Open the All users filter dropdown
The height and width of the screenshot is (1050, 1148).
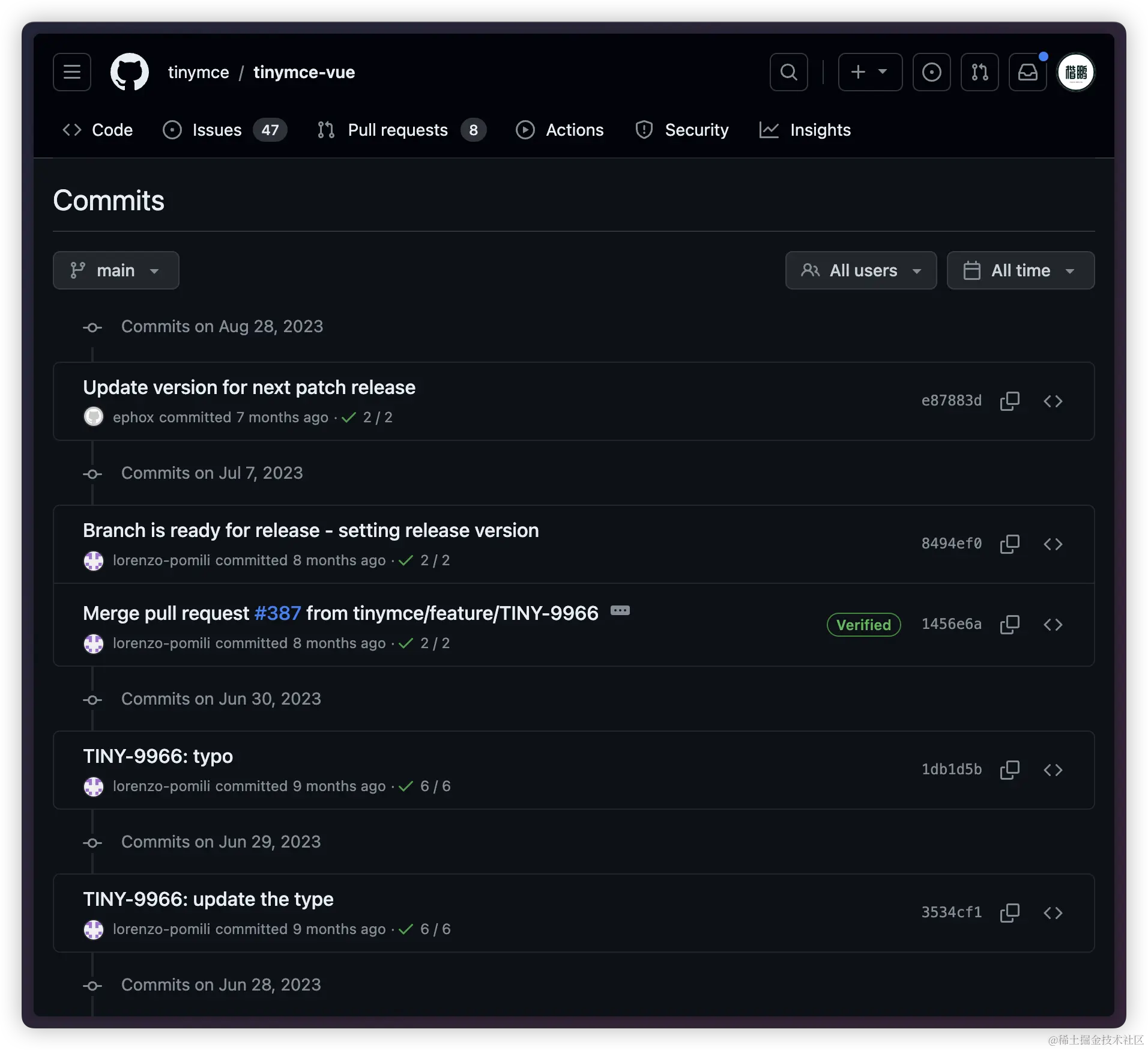click(861, 270)
